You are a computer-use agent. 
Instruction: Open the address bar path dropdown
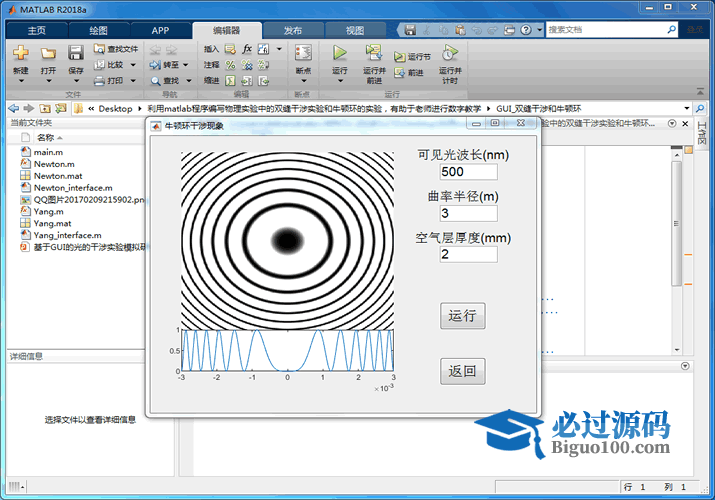click(x=687, y=108)
